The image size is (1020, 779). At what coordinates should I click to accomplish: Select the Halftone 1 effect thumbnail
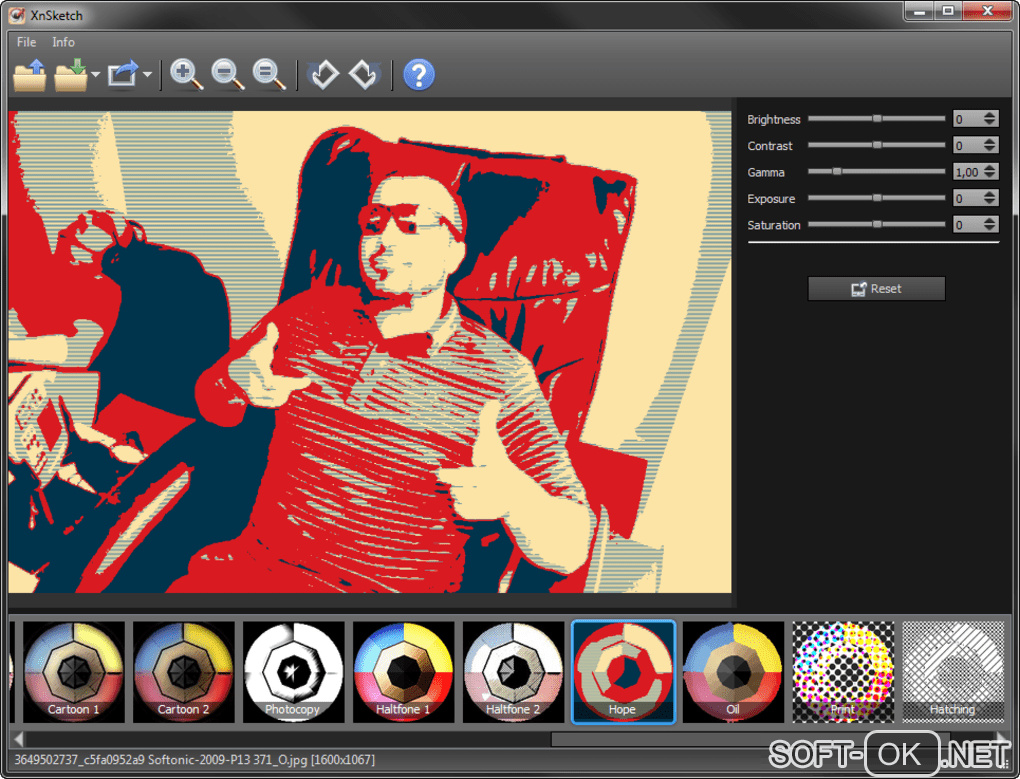click(403, 672)
